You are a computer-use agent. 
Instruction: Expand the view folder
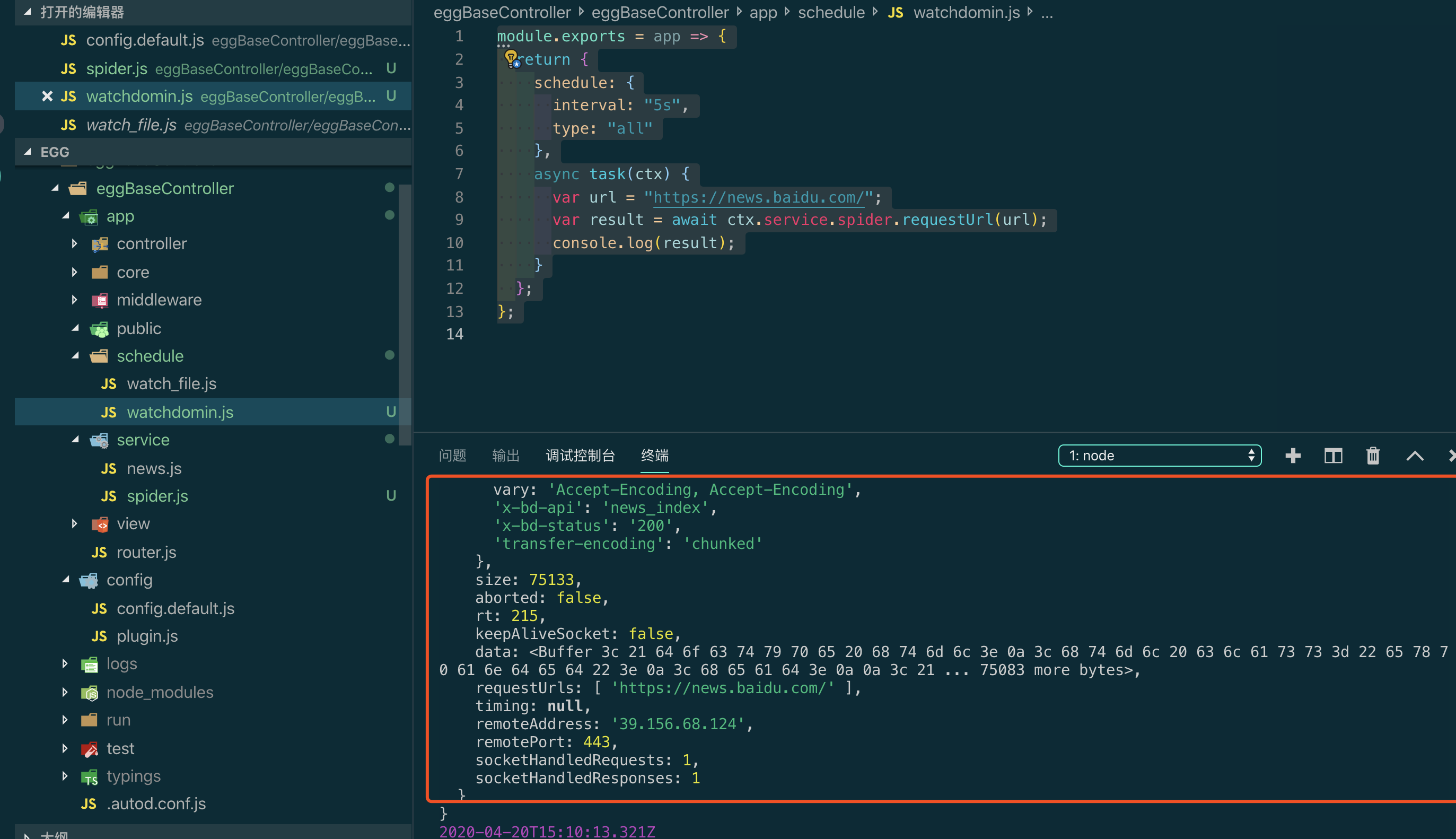point(74,524)
